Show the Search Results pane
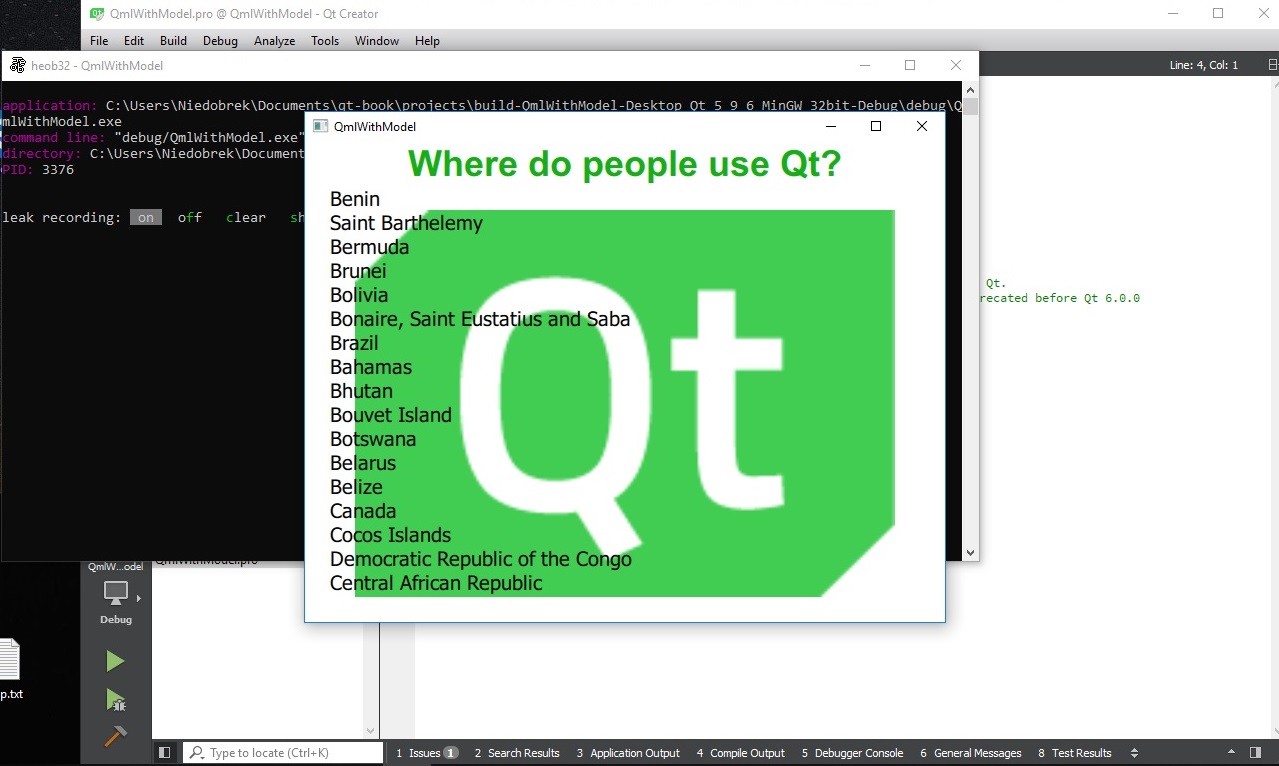 (x=516, y=753)
